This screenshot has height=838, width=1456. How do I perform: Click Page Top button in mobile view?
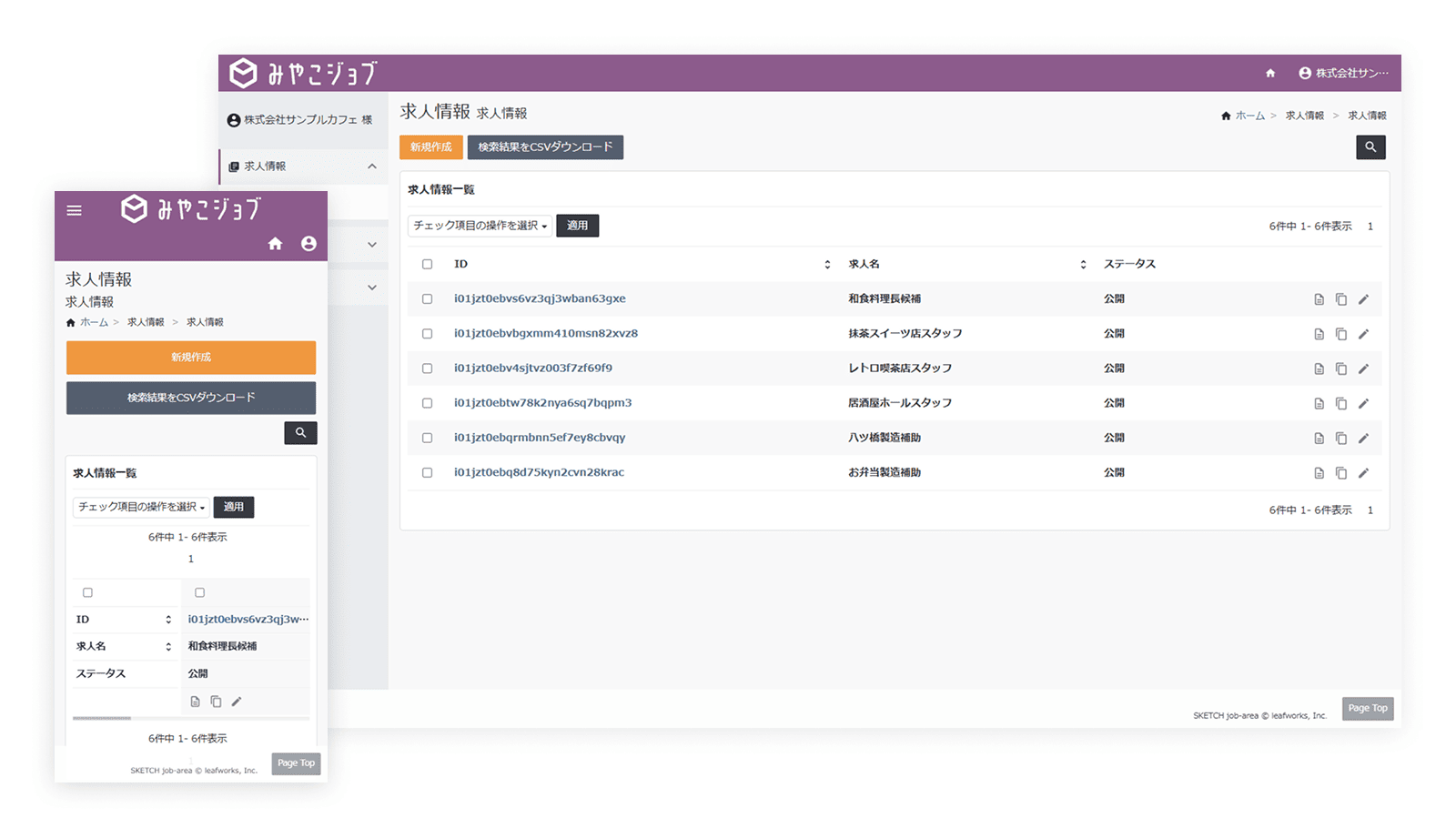(x=297, y=763)
